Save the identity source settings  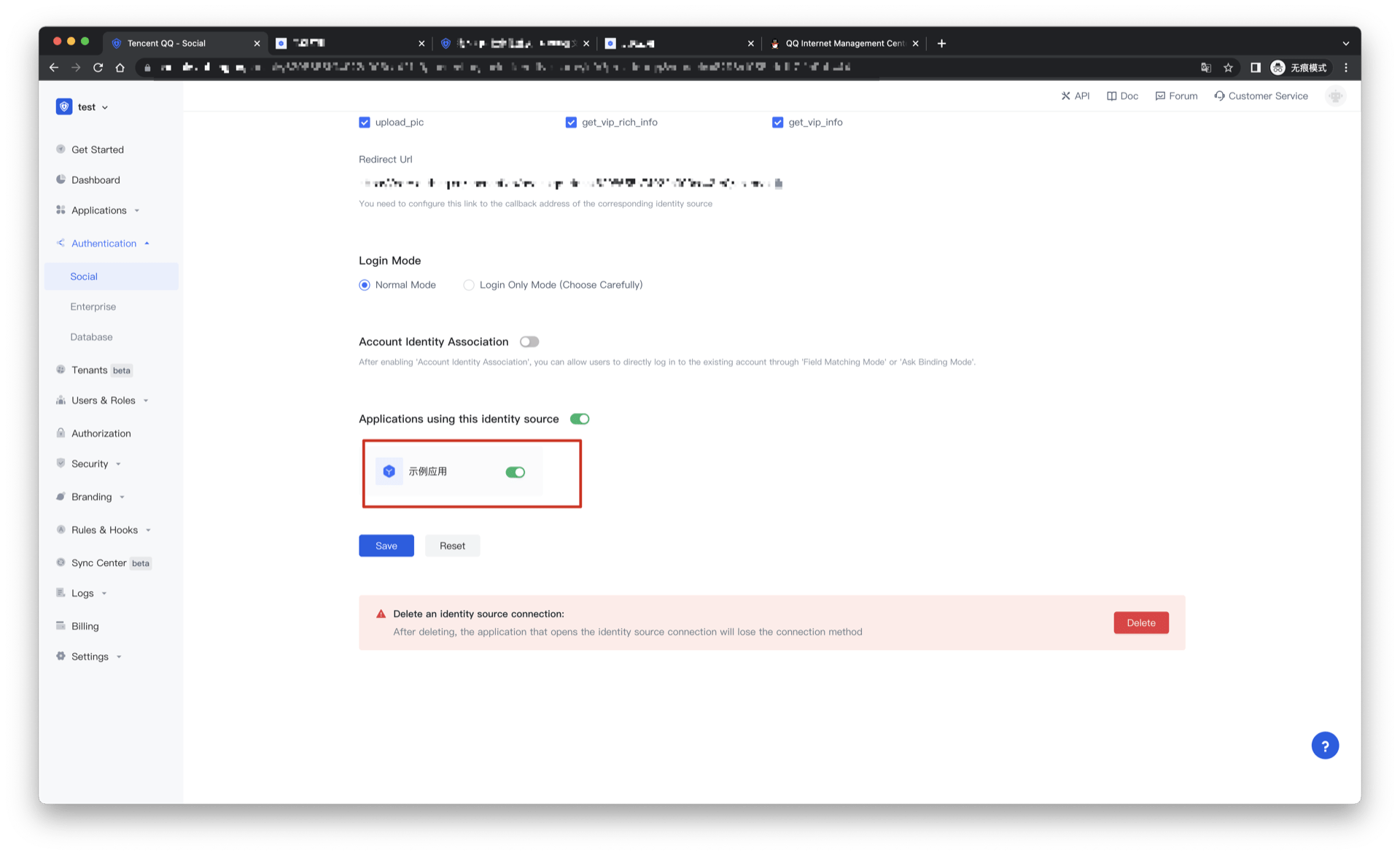click(386, 545)
